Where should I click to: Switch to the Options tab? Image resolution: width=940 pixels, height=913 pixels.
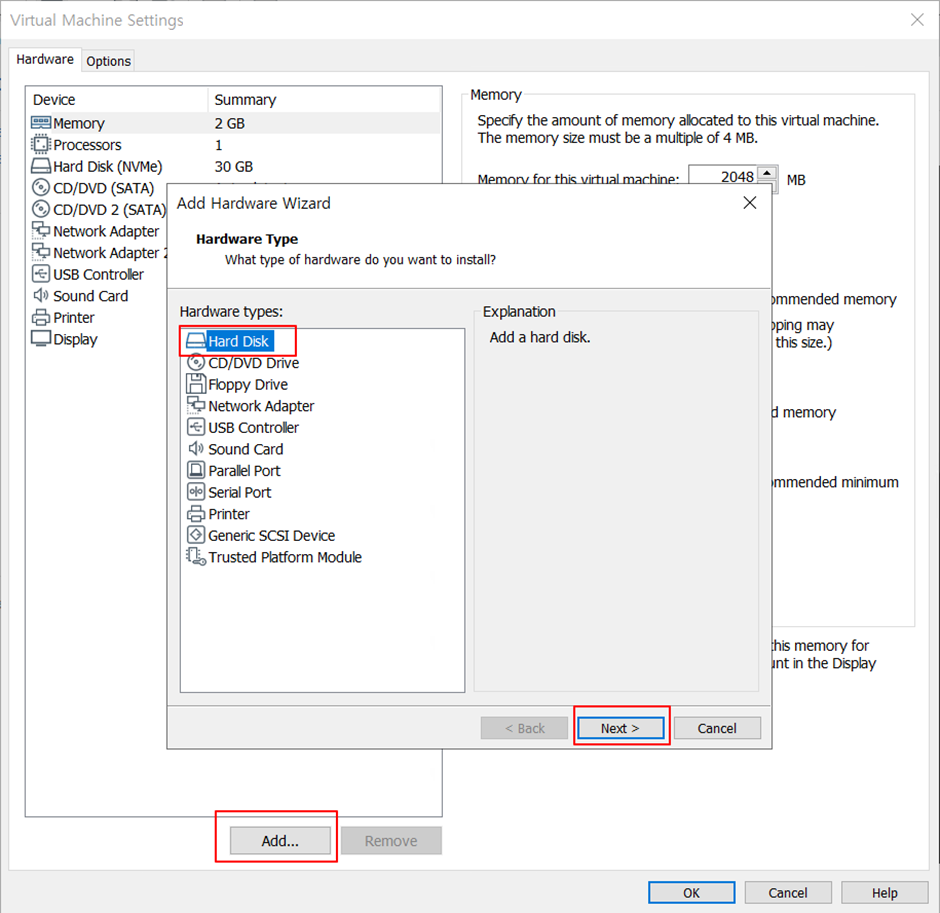(x=108, y=60)
